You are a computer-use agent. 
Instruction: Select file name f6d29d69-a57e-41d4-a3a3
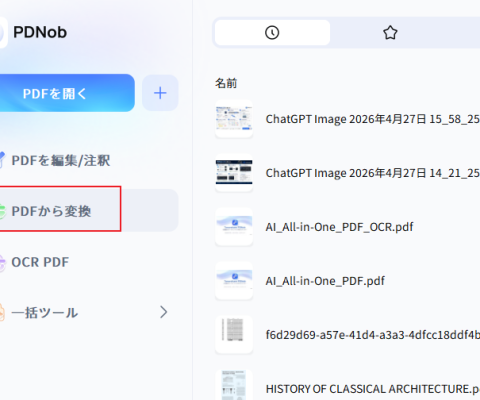click(373, 335)
